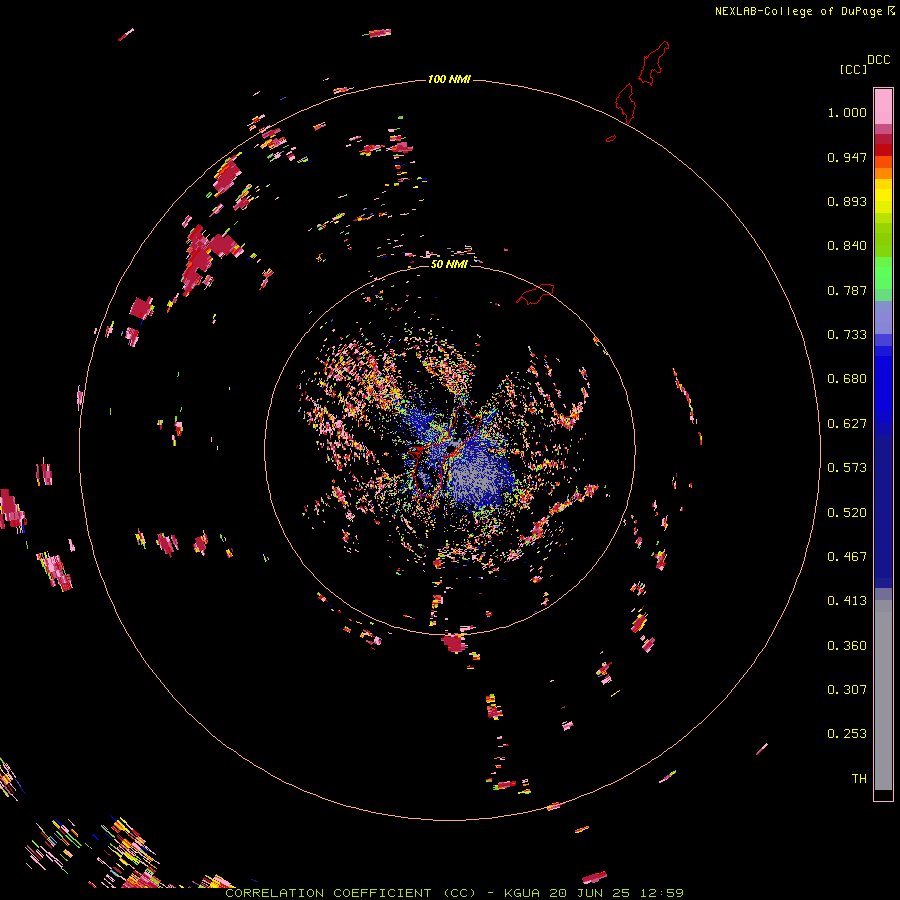
Task: Click the 0.787 legend value
Action: point(847,290)
